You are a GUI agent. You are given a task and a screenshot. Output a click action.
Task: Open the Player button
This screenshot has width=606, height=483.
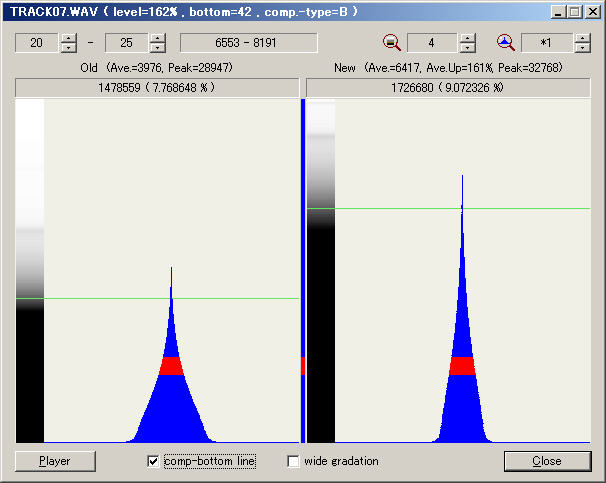click(x=55, y=461)
